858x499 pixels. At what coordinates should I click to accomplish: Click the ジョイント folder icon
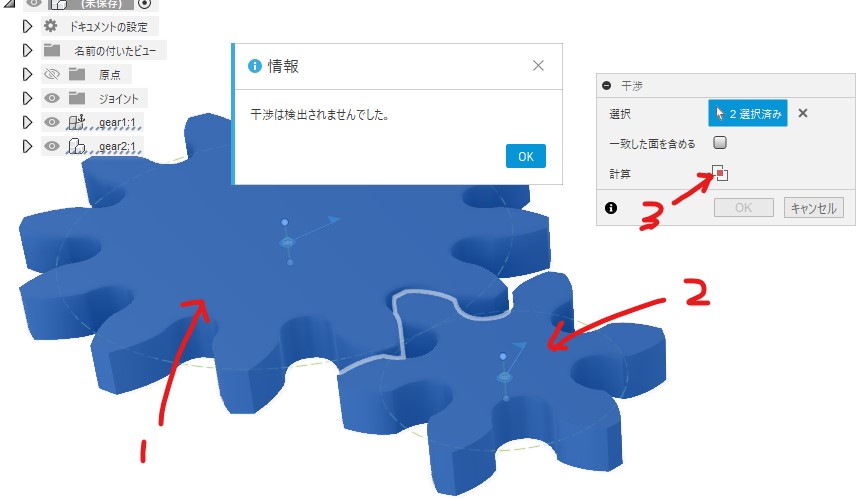[x=77, y=98]
